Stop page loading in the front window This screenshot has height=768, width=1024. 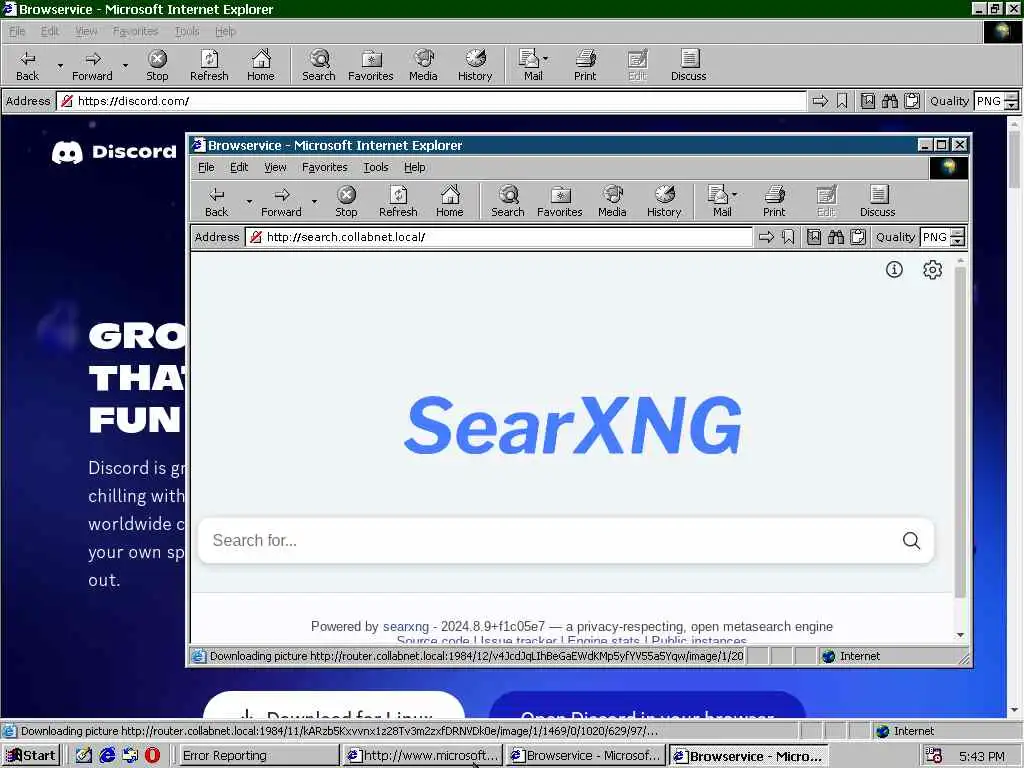346,202
